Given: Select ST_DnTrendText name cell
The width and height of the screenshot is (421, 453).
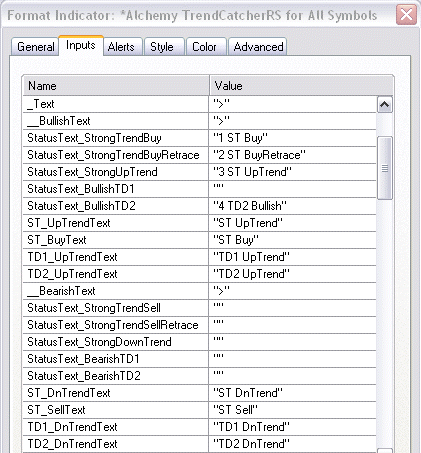Looking at the screenshot, I should point(116,393).
